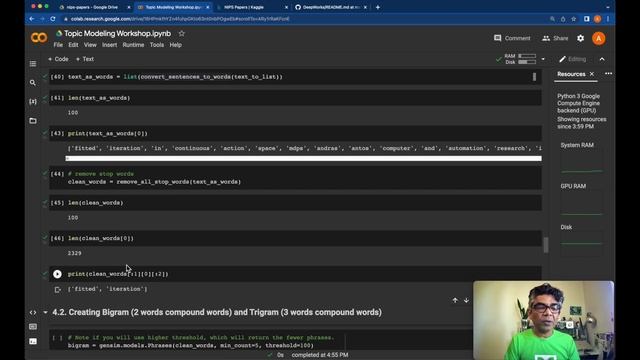Add a new Code cell
Image resolution: width=640 pixels, height=360 pixels.
tap(58, 59)
